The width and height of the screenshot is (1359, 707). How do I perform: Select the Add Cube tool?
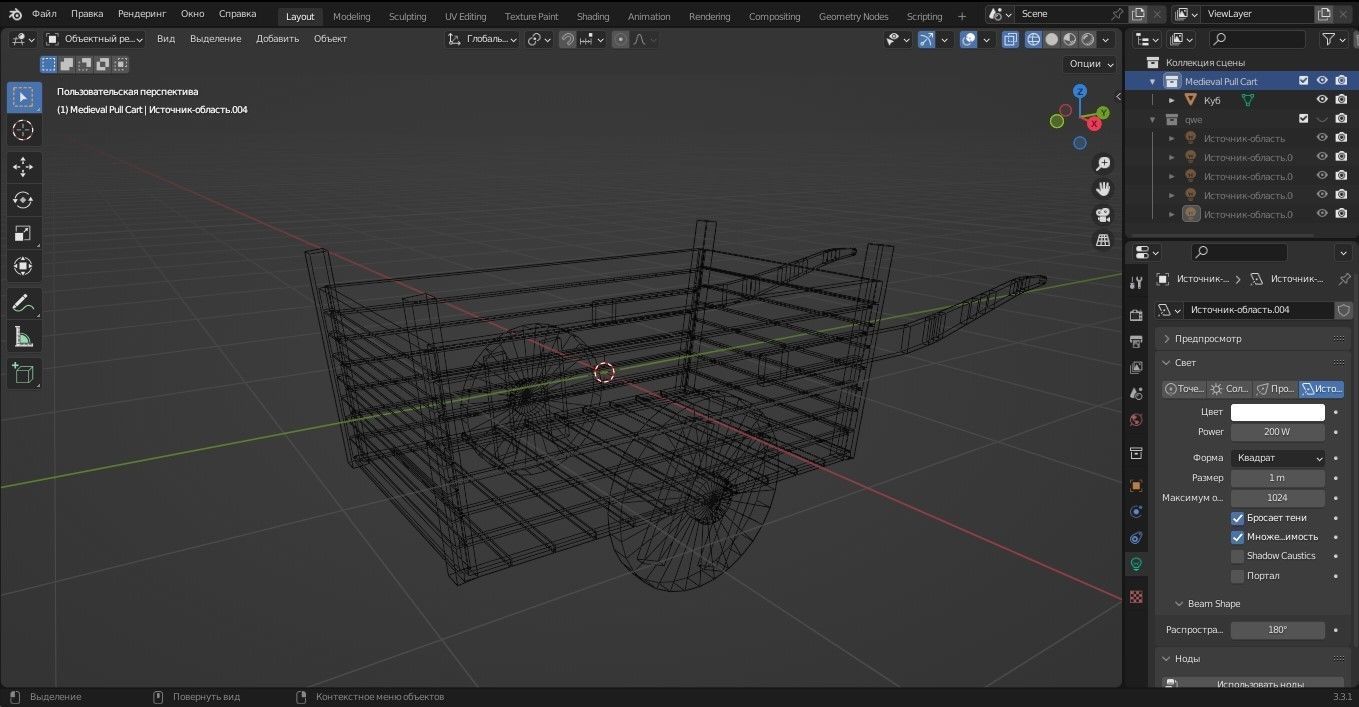23,374
